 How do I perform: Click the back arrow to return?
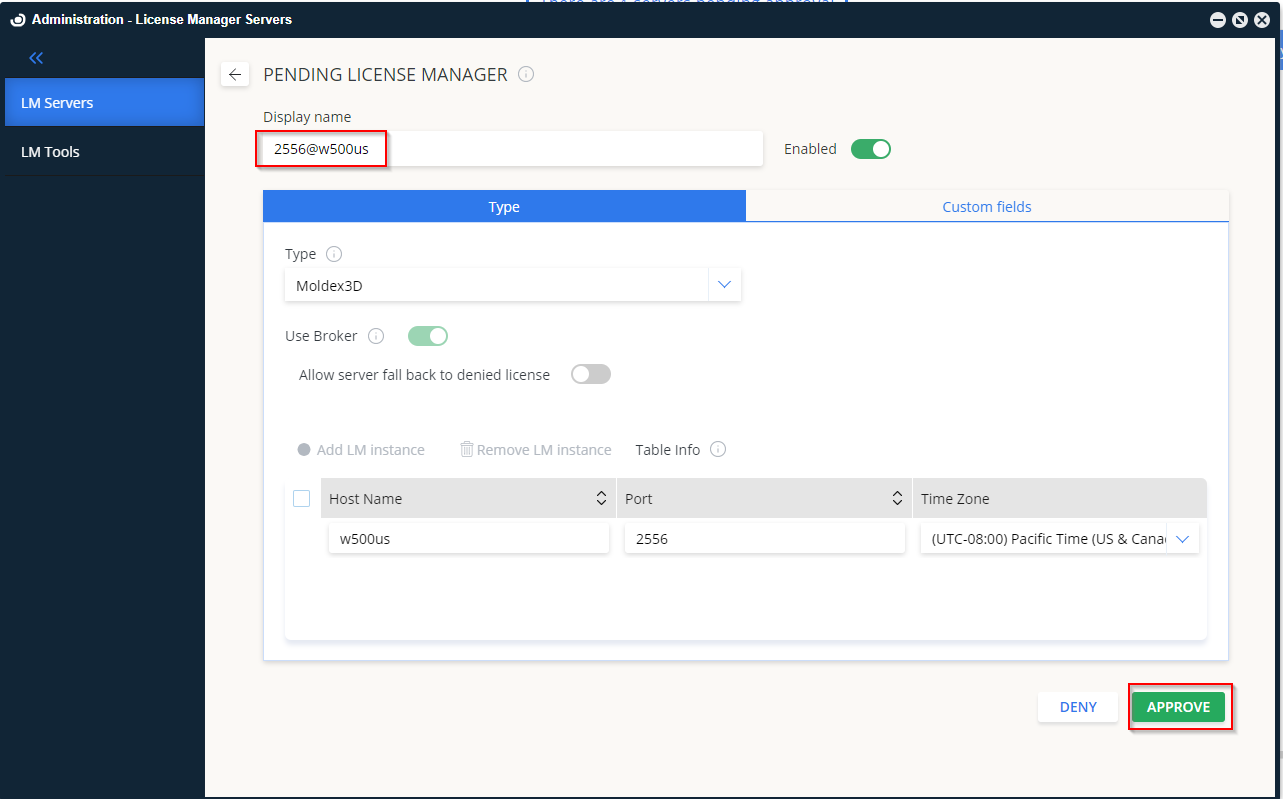point(235,74)
